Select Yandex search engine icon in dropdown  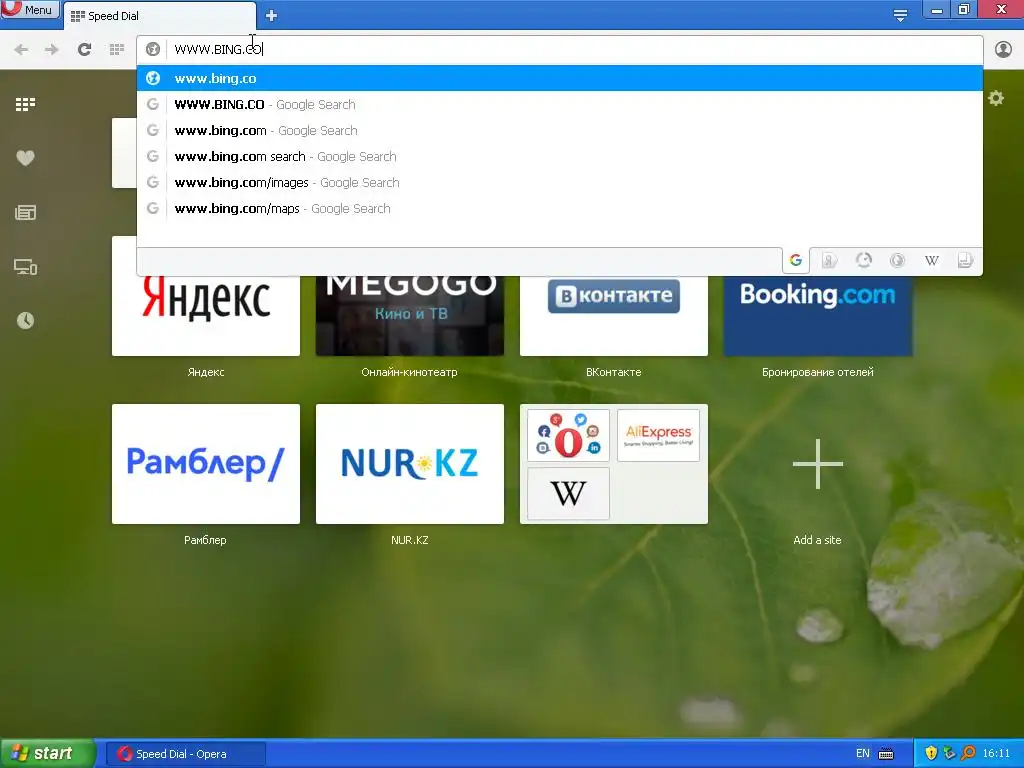[x=829, y=261]
